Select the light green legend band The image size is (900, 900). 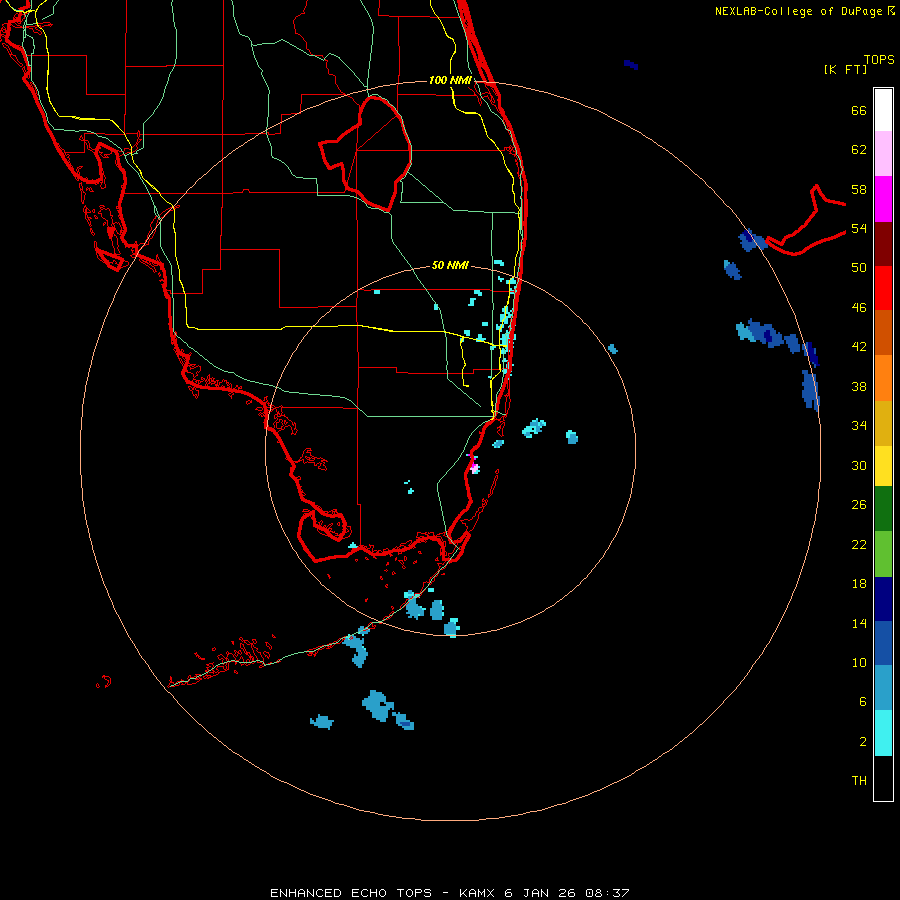pyautogui.click(x=883, y=554)
